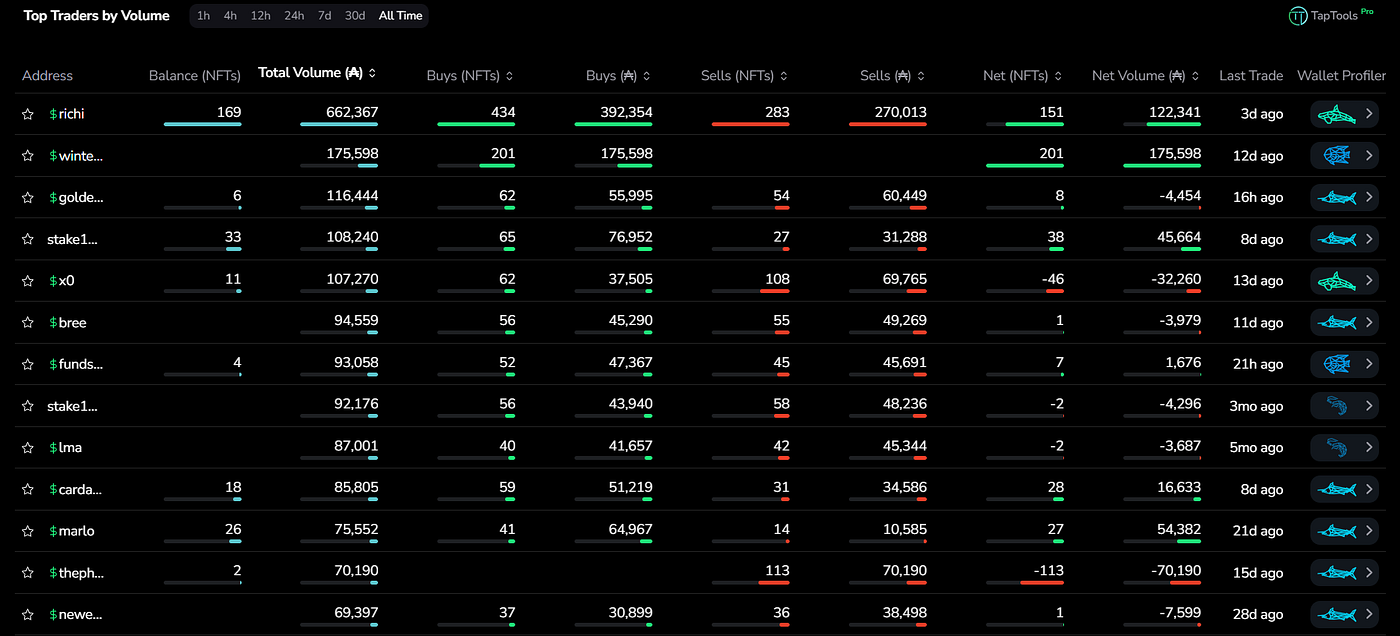1400x636 pixels.
Task: Click last trade value 5mo ago
Action: pos(1256,448)
